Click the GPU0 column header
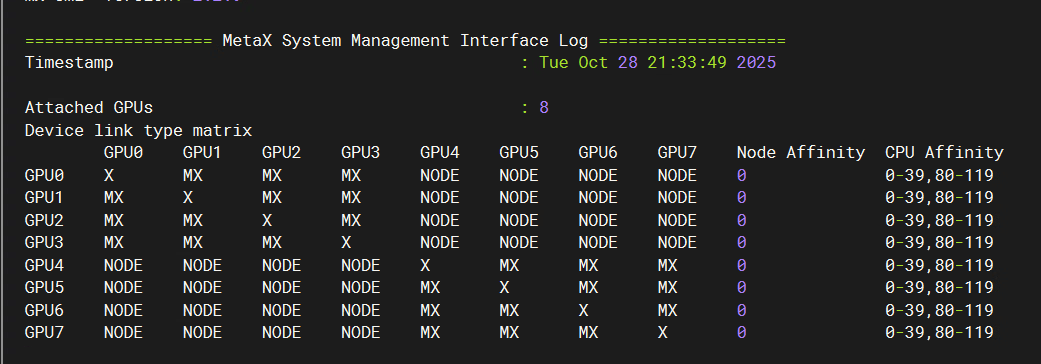The width and height of the screenshot is (1041, 364). pyautogui.click(x=123, y=153)
